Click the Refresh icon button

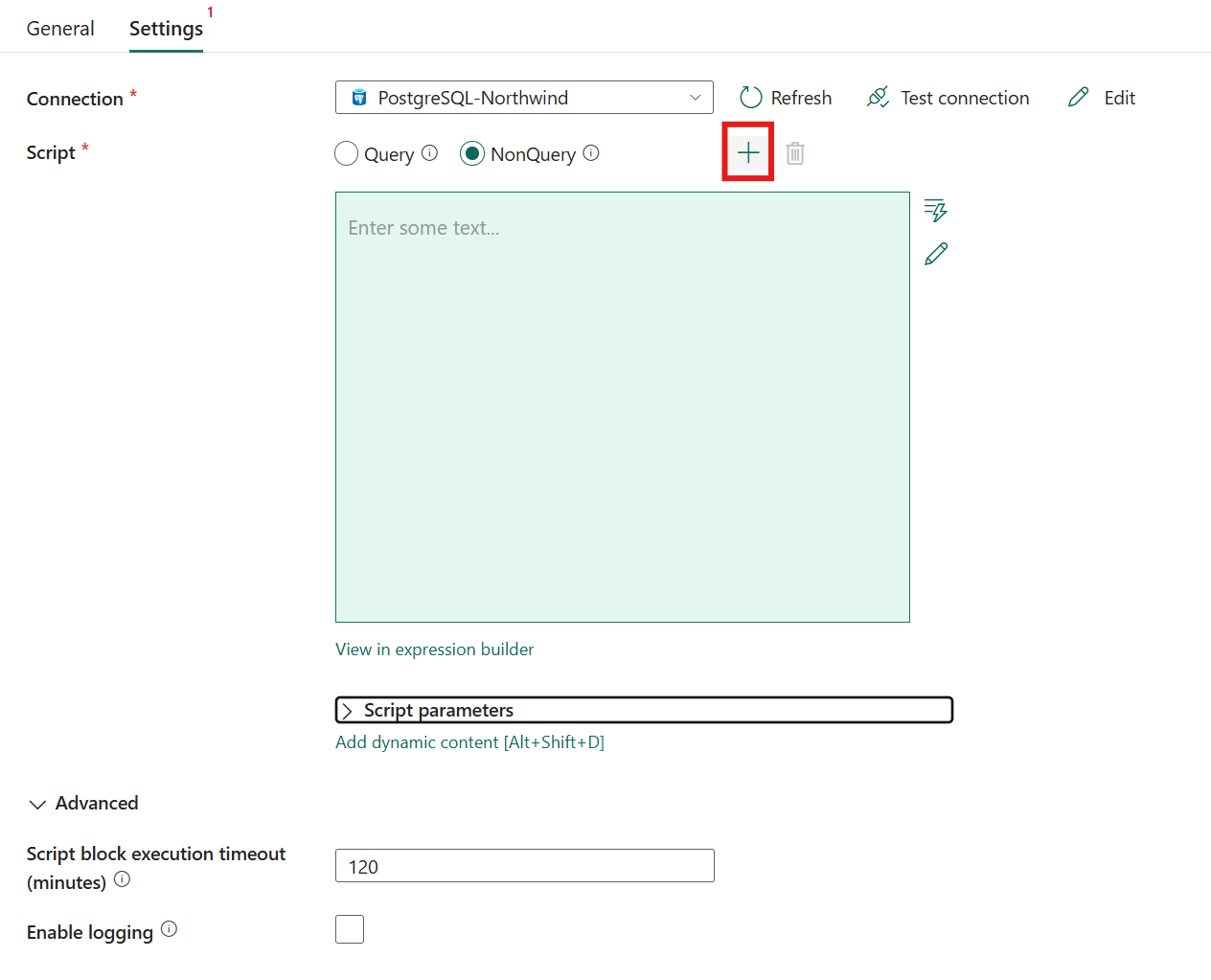(x=751, y=98)
